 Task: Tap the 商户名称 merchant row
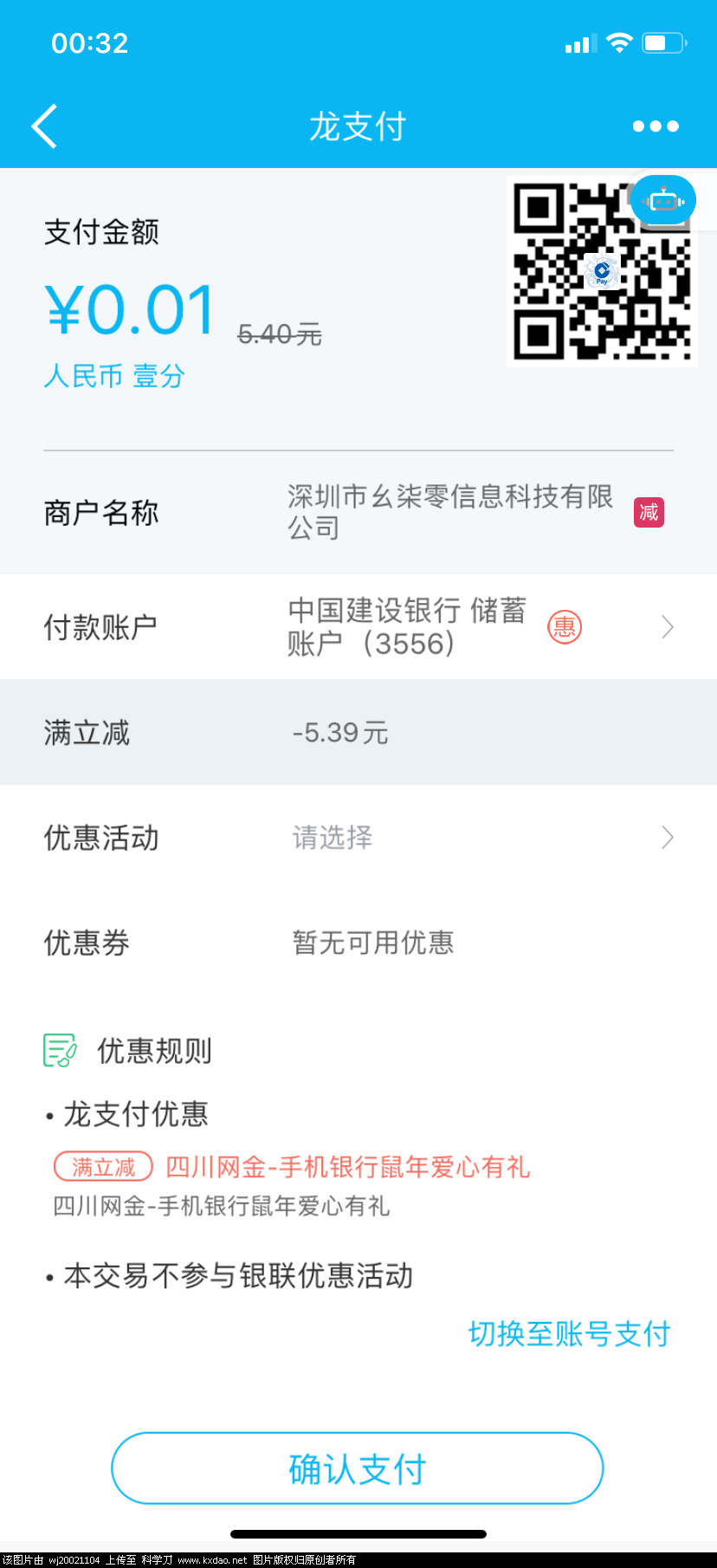click(x=358, y=513)
